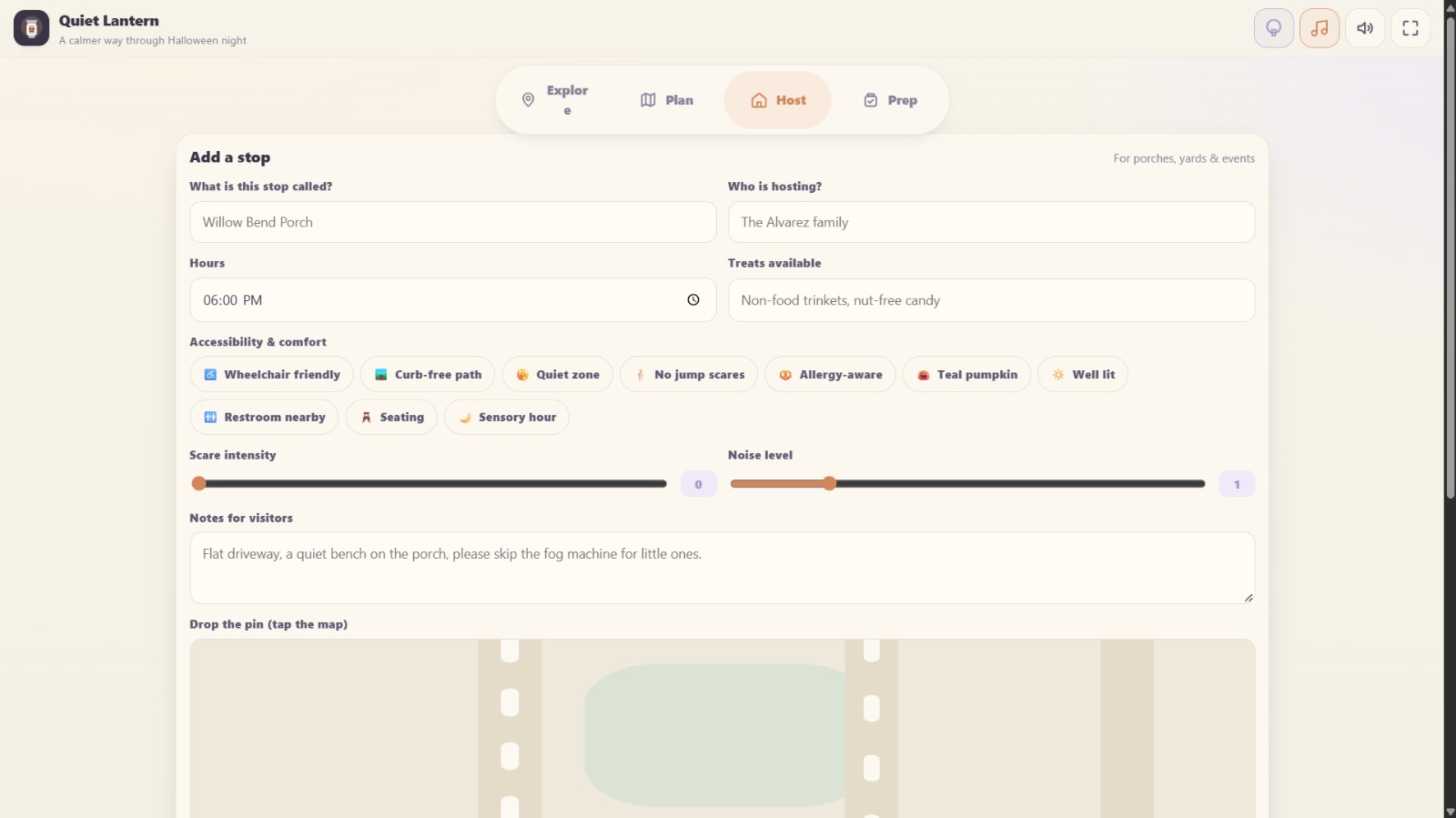
Task: Click the 'Accessibility & comfort' label
Action: click(x=258, y=342)
